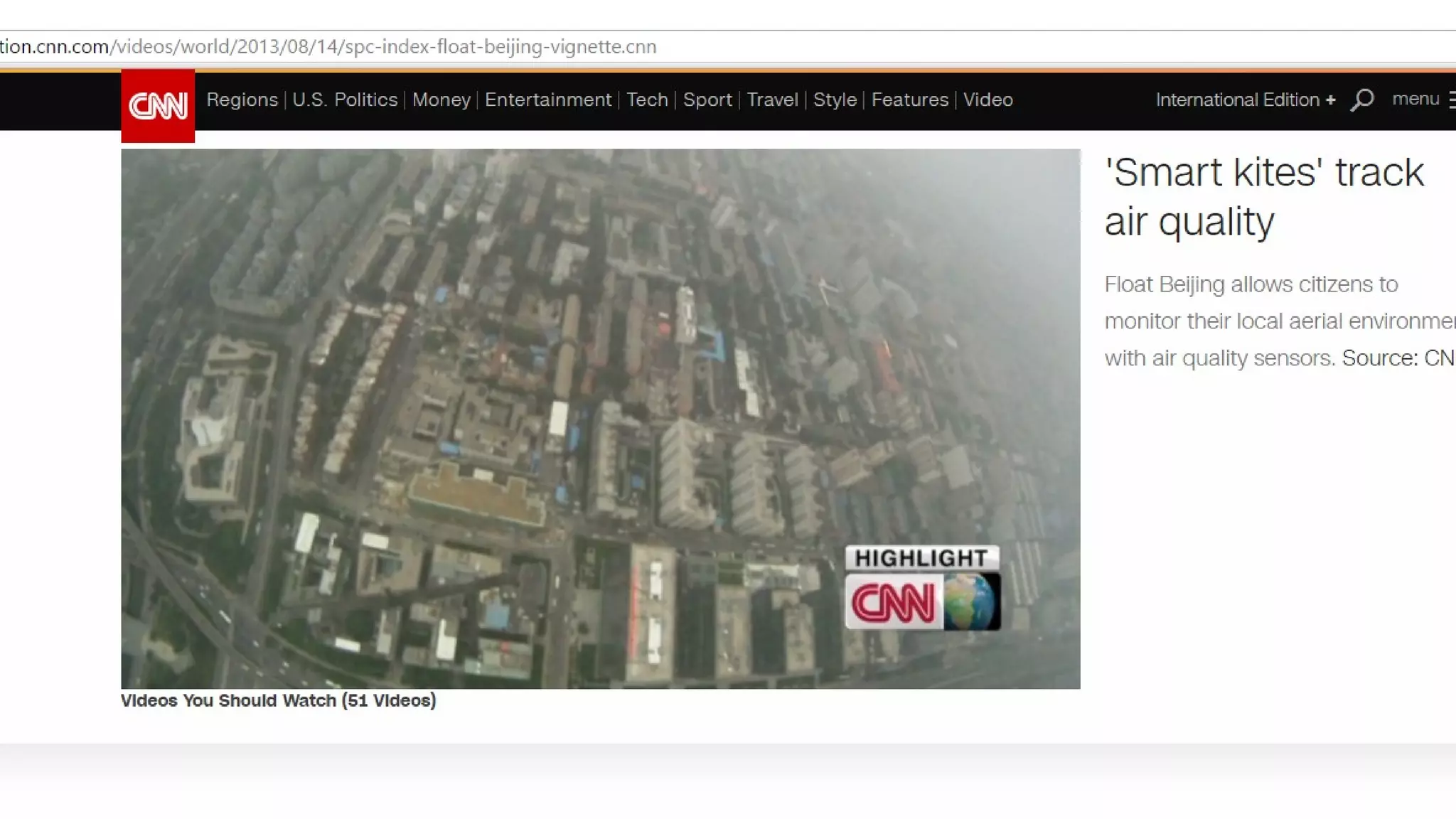The width and height of the screenshot is (1456, 819).
Task: Select the Tech nav item
Action: click(647, 100)
